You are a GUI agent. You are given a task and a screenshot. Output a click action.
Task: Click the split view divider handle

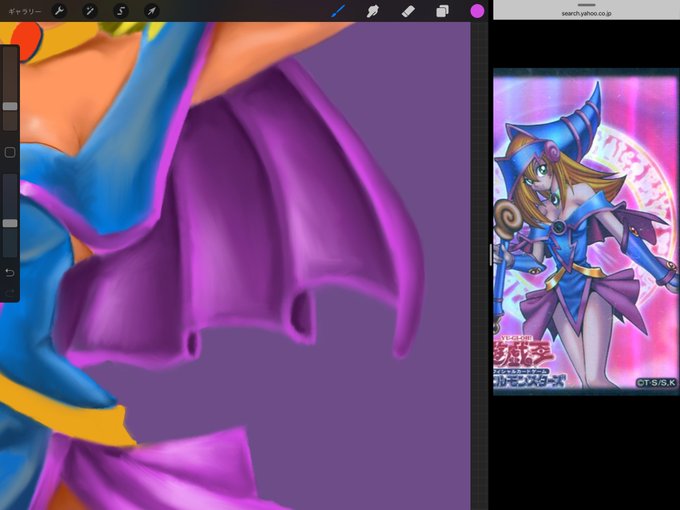click(490, 255)
